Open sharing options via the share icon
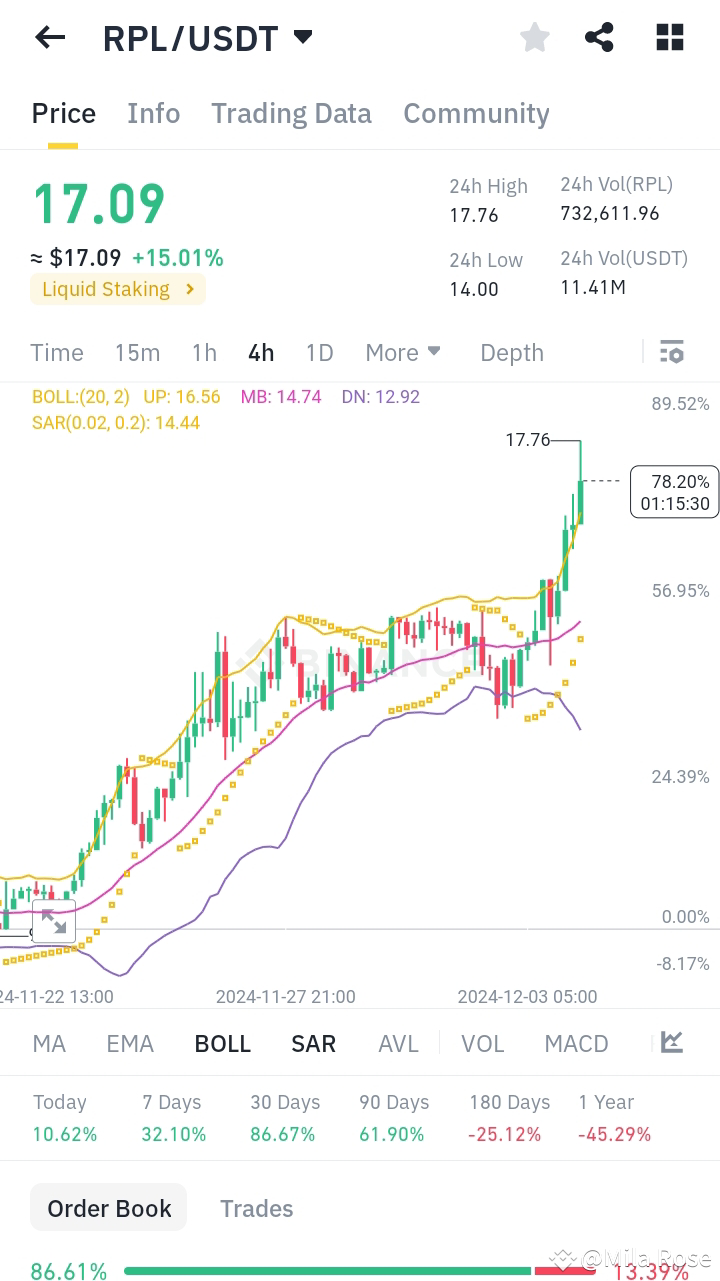 (x=600, y=37)
